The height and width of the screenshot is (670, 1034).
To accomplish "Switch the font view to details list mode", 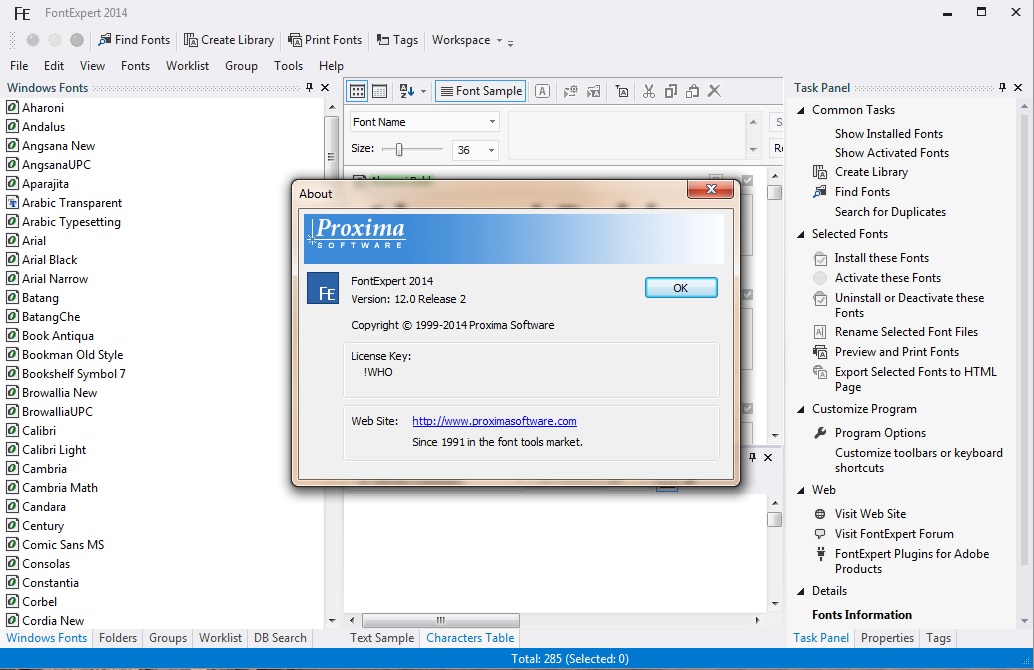I will (380, 91).
